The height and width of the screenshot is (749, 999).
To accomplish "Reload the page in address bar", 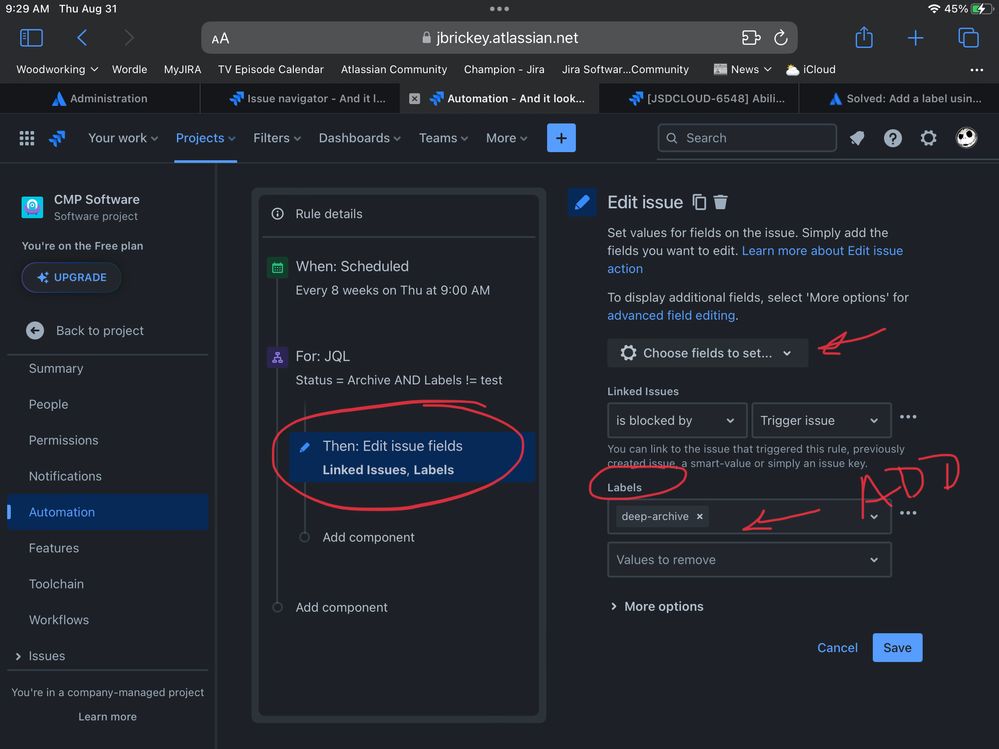I will [780, 38].
